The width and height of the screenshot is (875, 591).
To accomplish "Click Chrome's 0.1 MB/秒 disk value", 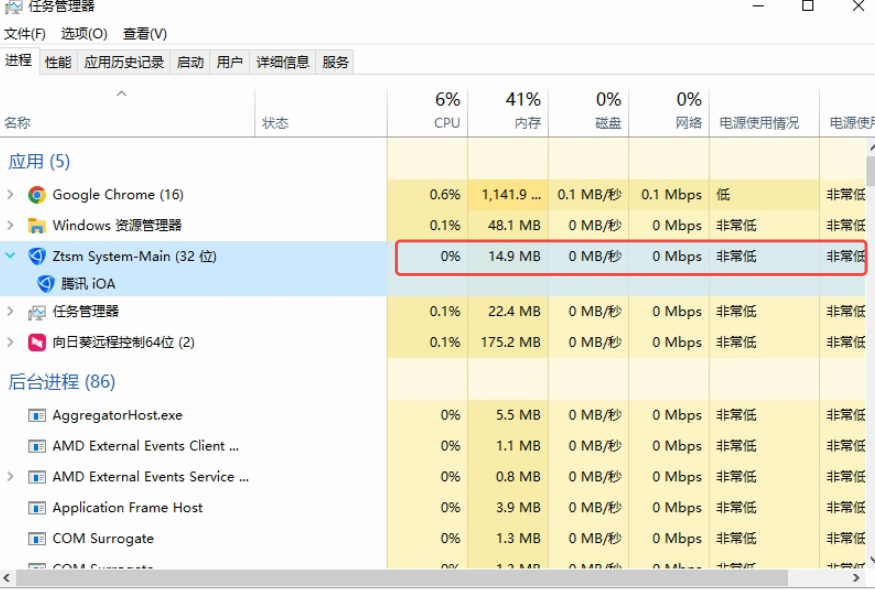I will pyautogui.click(x=589, y=195).
